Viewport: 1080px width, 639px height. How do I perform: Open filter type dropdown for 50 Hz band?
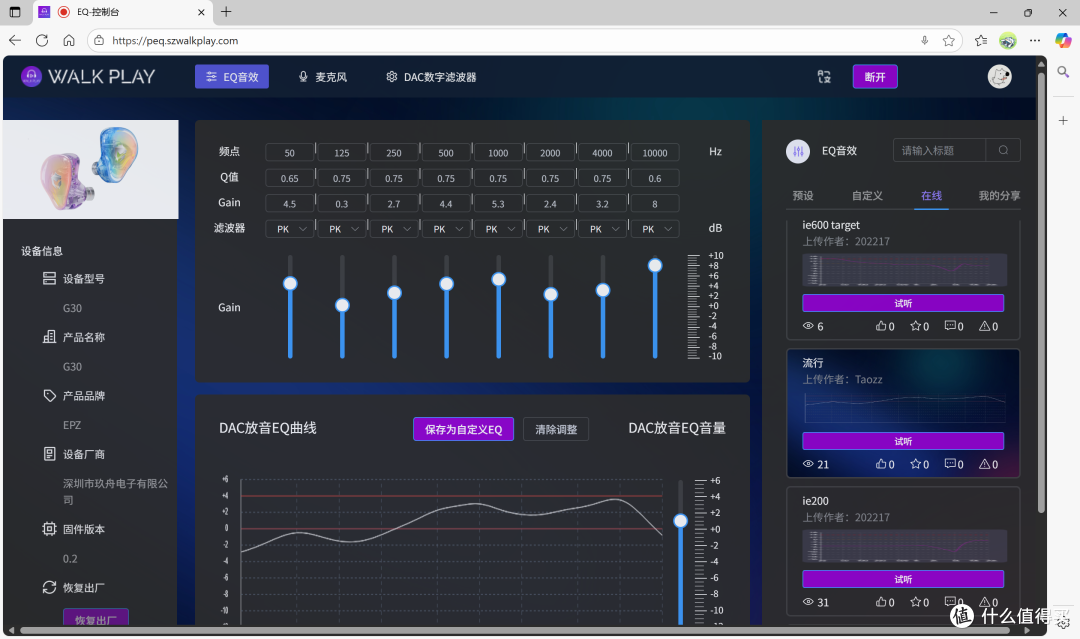tap(290, 229)
